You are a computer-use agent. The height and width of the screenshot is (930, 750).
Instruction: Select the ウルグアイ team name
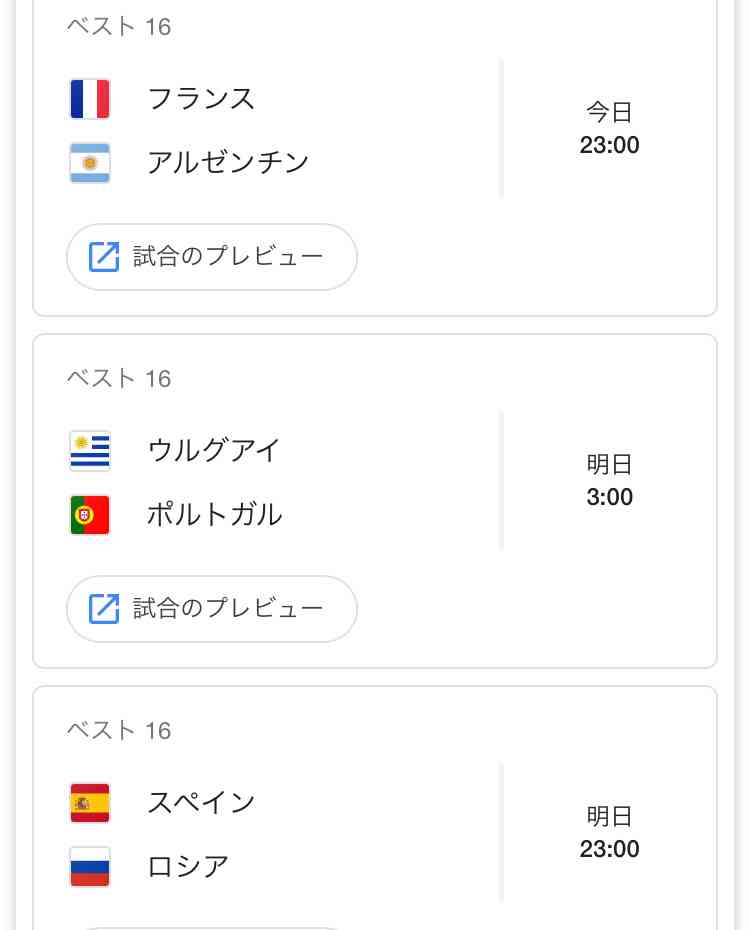tap(213, 450)
